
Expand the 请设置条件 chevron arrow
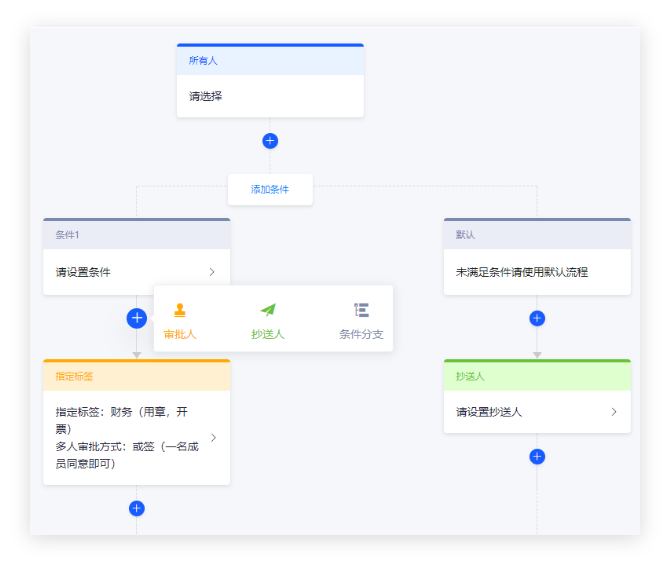pyautogui.click(x=212, y=272)
